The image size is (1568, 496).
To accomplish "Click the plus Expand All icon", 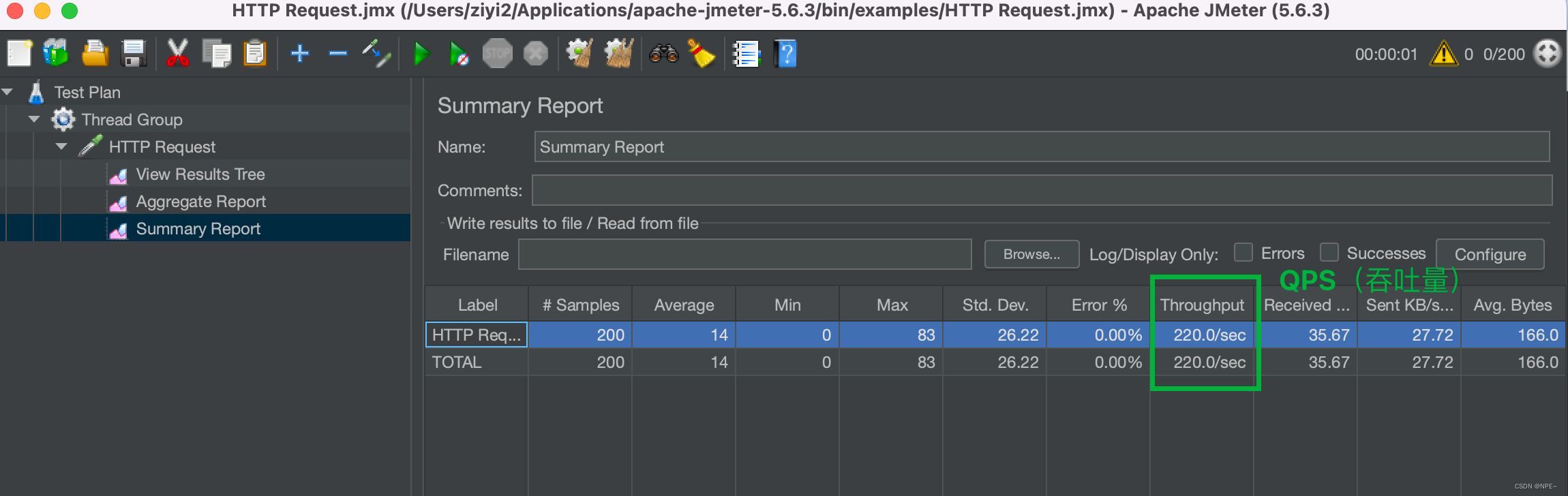I will pos(300,53).
